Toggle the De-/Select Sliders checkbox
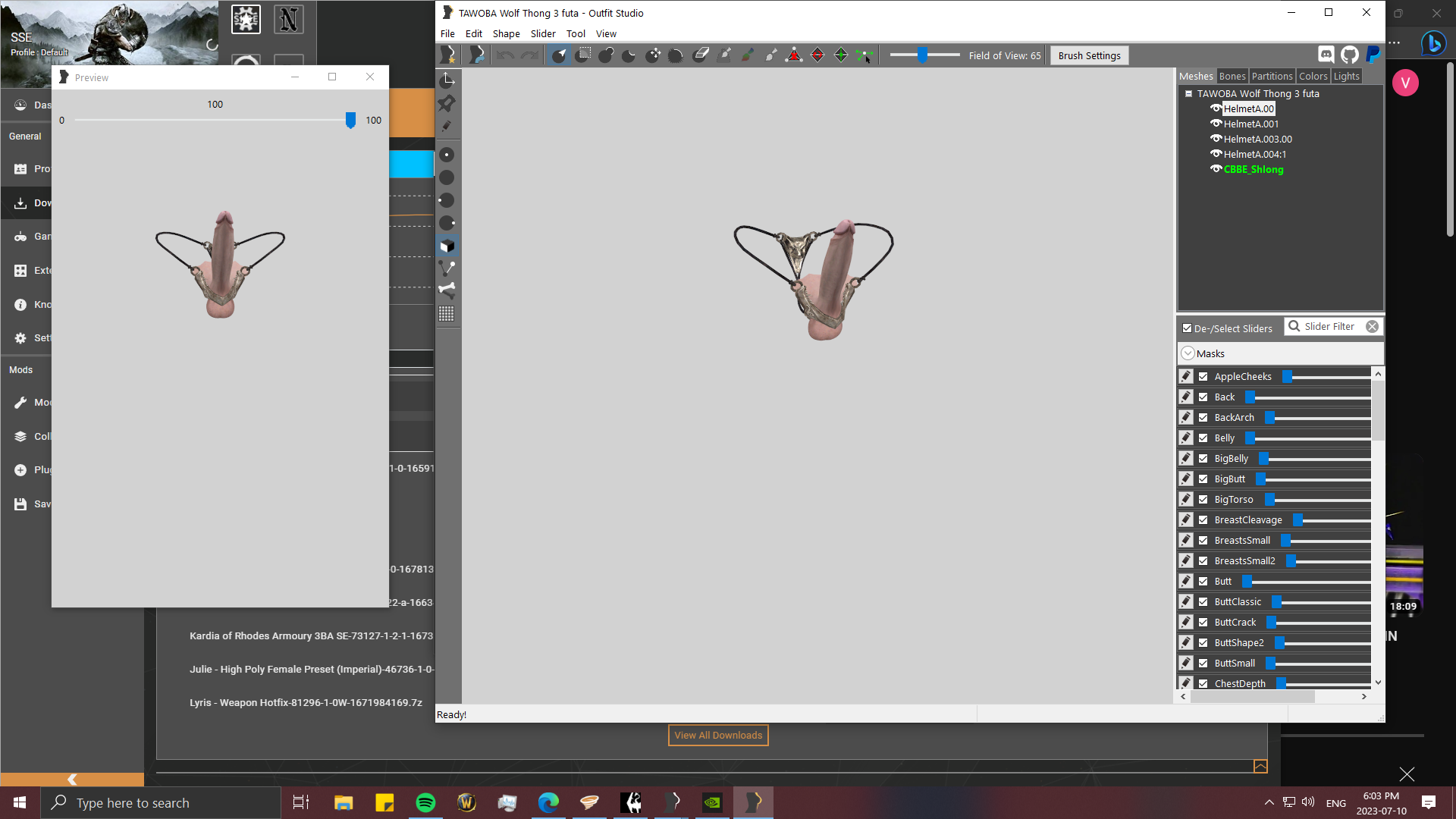The width and height of the screenshot is (1456, 819). click(x=1188, y=328)
